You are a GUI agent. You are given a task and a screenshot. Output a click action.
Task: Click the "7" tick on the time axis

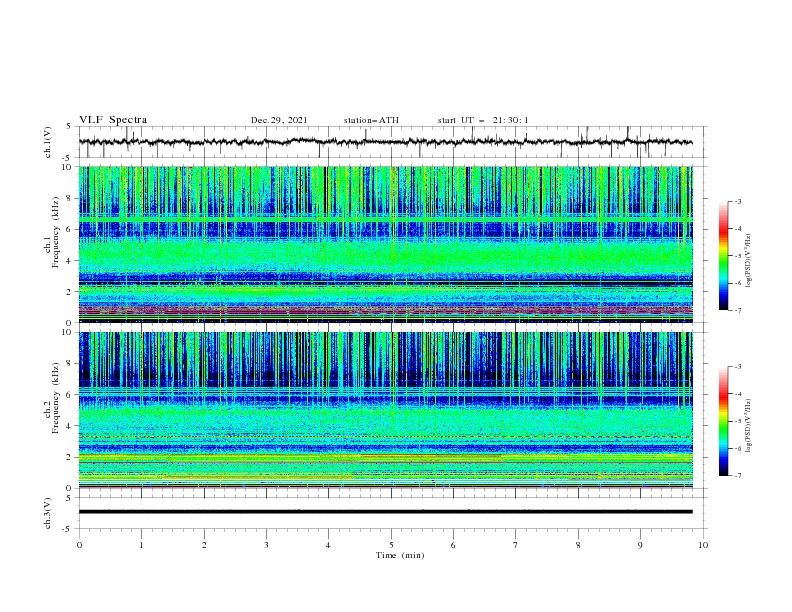pyautogui.click(x=515, y=545)
